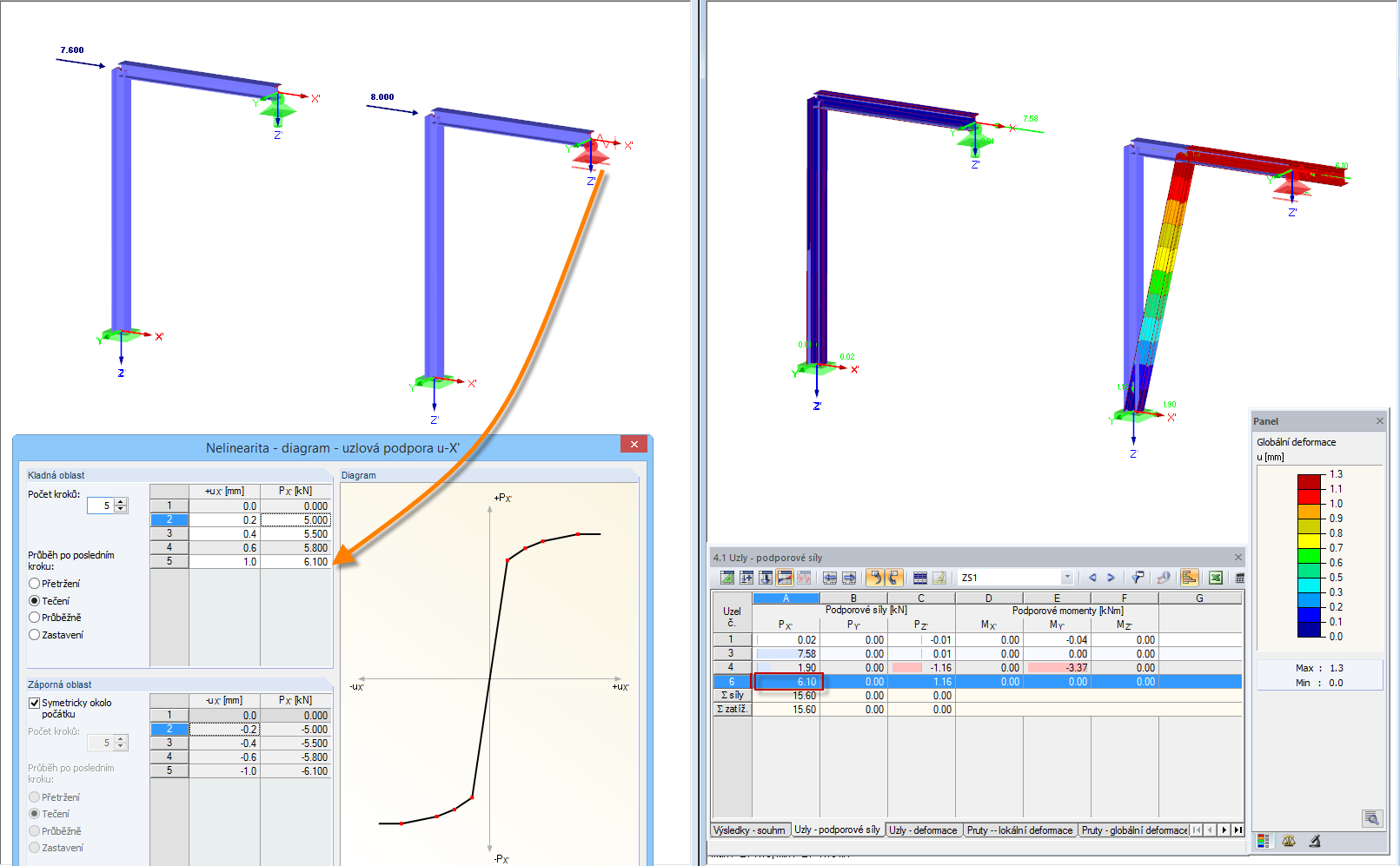Click the third toolbar icon with down arrow
This screenshot has height=866, width=1400.
pos(766,578)
